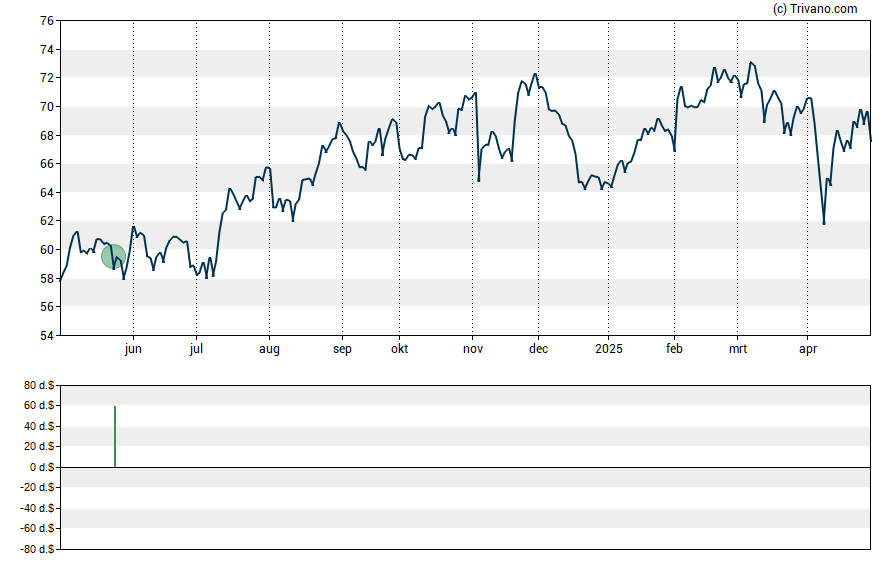
Task: Click the '-80 d.$' axis label
Action: point(37,549)
